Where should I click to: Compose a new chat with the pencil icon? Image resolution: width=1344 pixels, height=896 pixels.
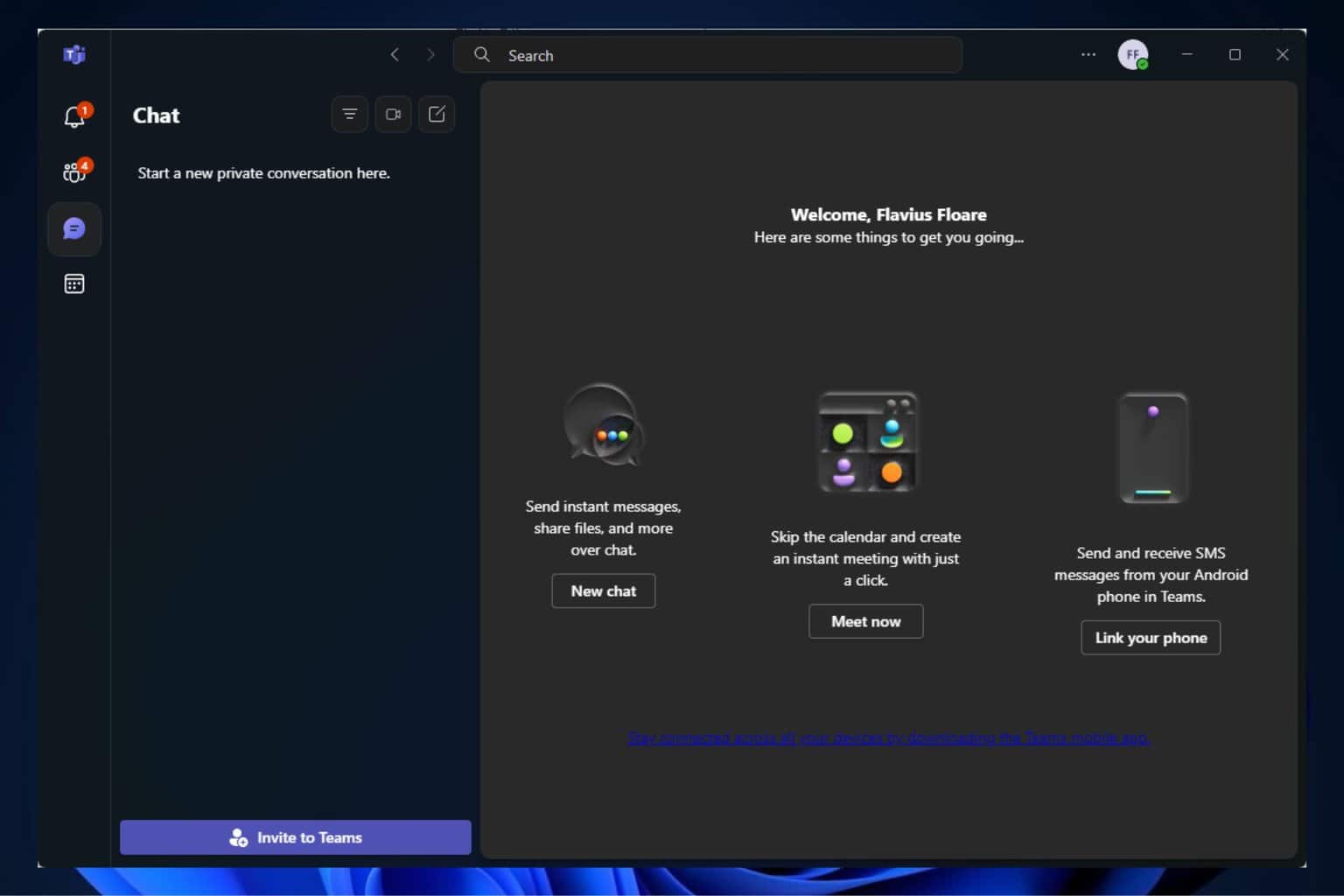click(x=437, y=115)
